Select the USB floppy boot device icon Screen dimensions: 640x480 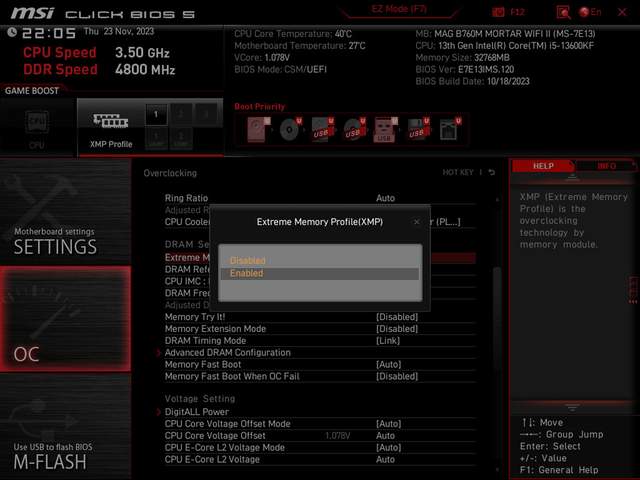coord(418,130)
